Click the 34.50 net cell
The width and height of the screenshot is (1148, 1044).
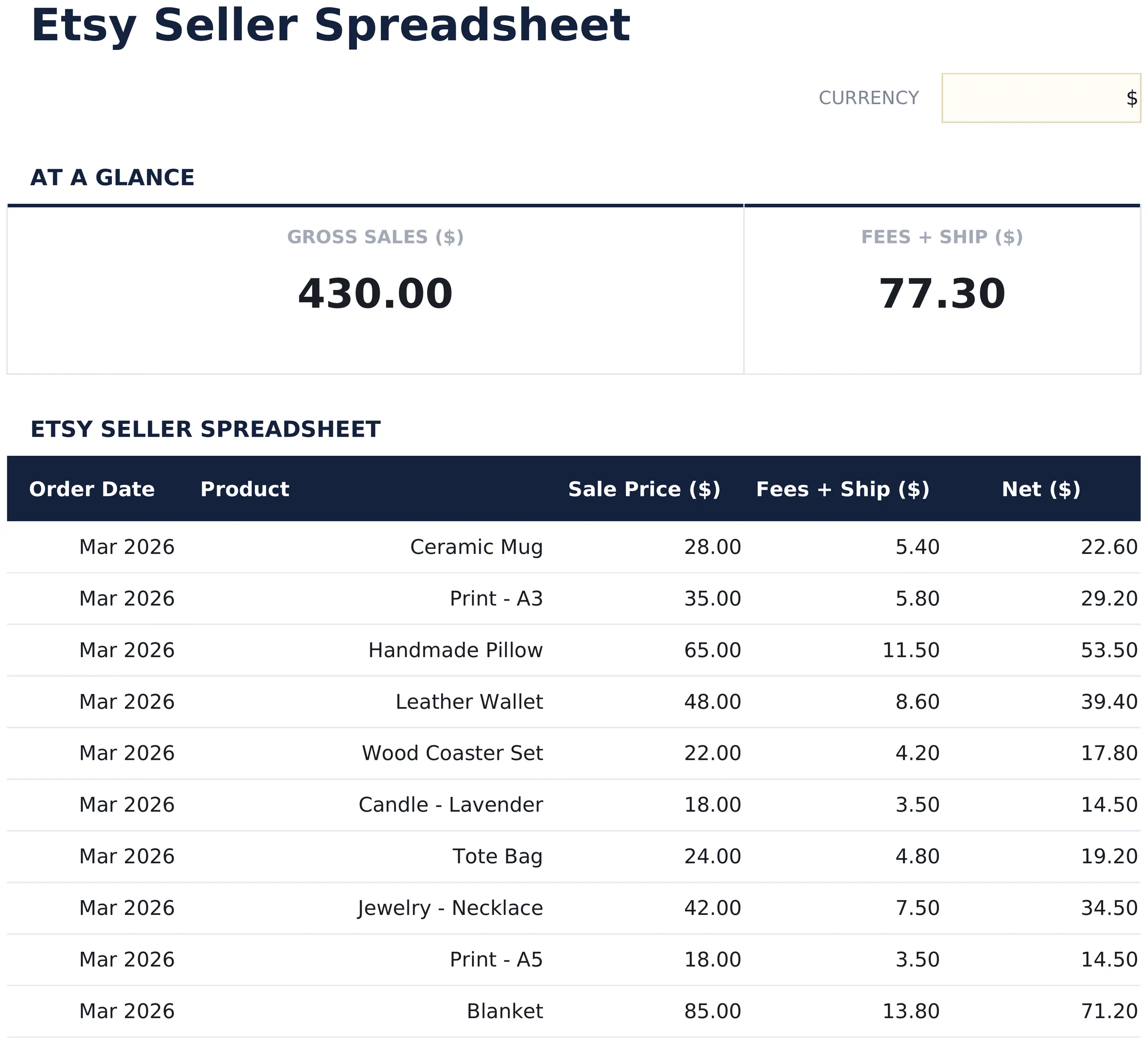tap(1109, 908)
